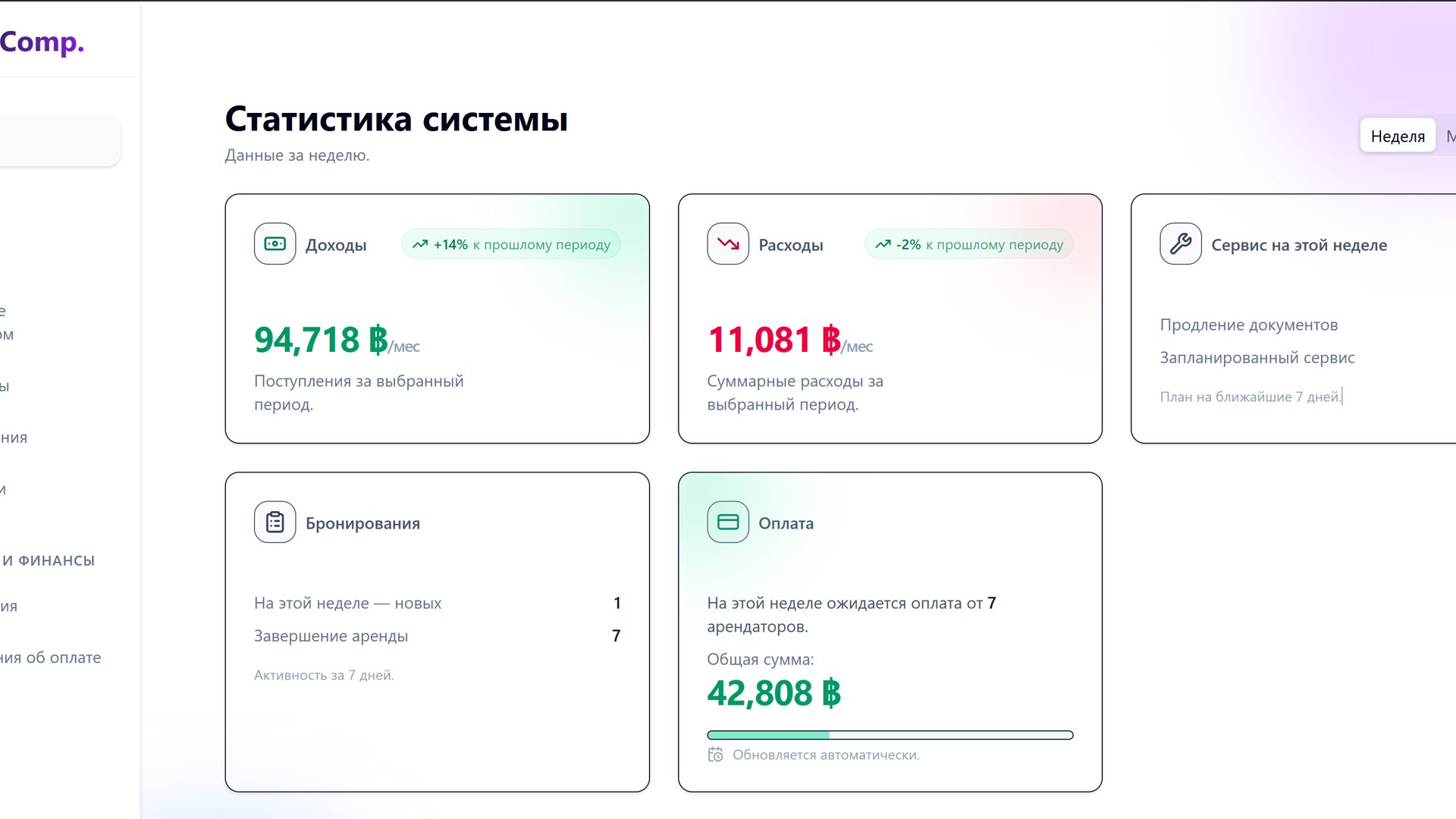1456x819 pixels.
Task: Click the trend arrow in the +14% badge
Action: click(420, 244)
